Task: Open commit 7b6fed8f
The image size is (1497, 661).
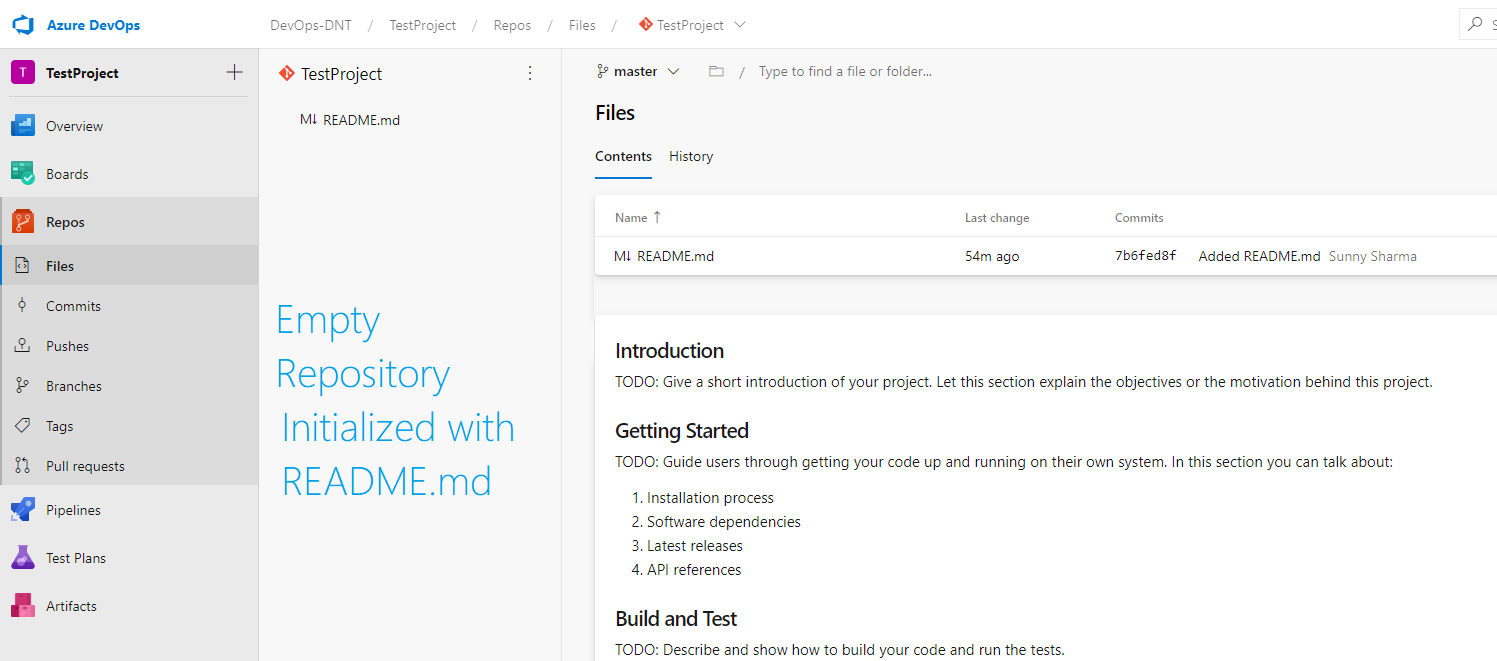Action: click(1148, 256)
